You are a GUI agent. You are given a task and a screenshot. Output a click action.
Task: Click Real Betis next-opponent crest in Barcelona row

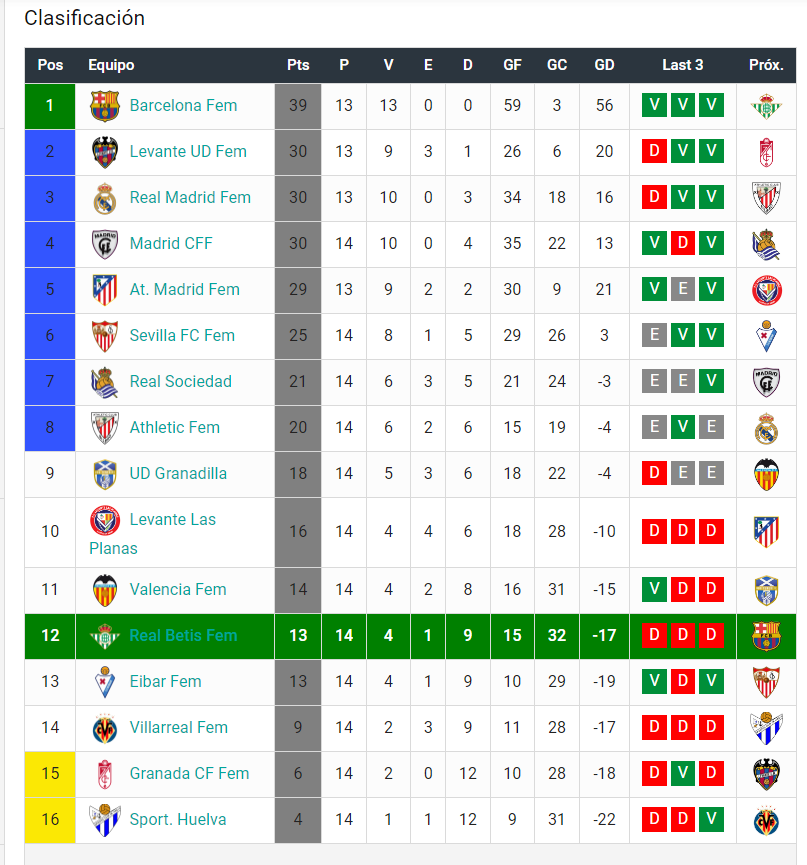click(766, 106)
